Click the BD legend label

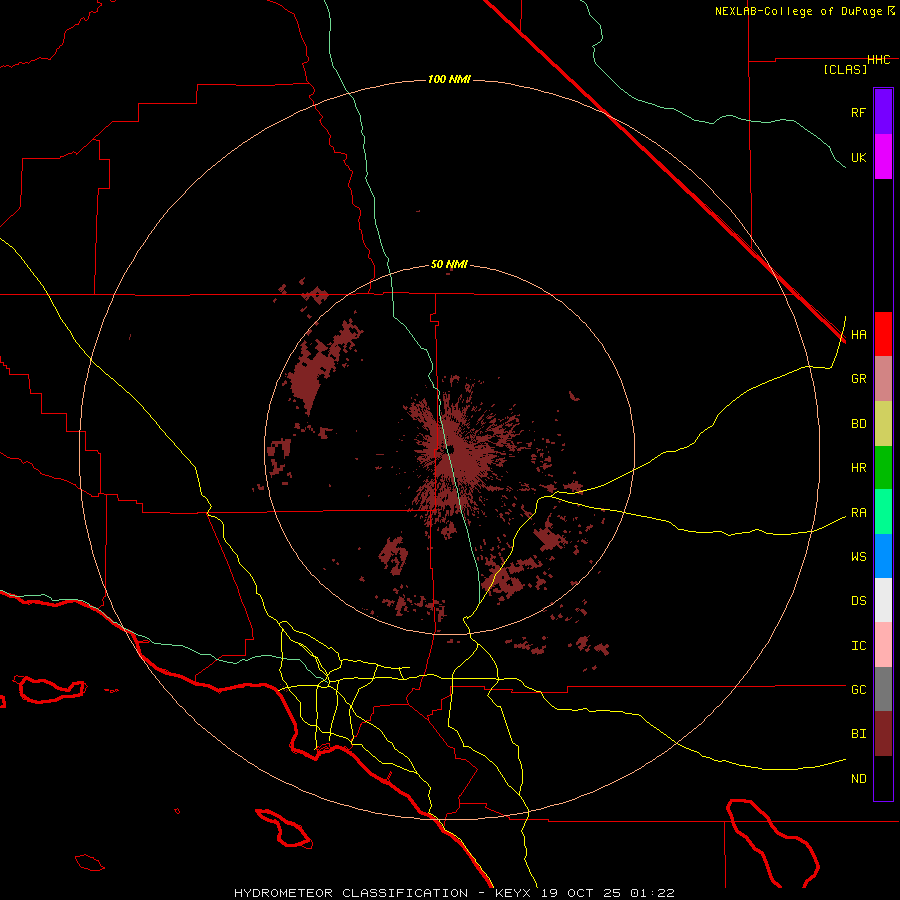pyautogui.click(x=858, y=424)
